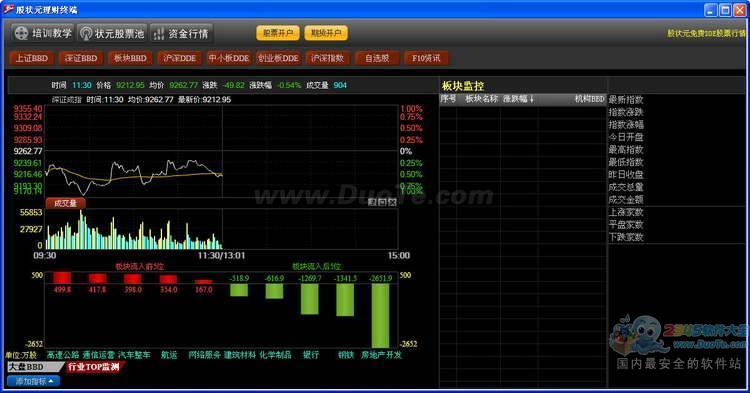Open the 资金行情 capital market view
750x393 pixels.
181,33
